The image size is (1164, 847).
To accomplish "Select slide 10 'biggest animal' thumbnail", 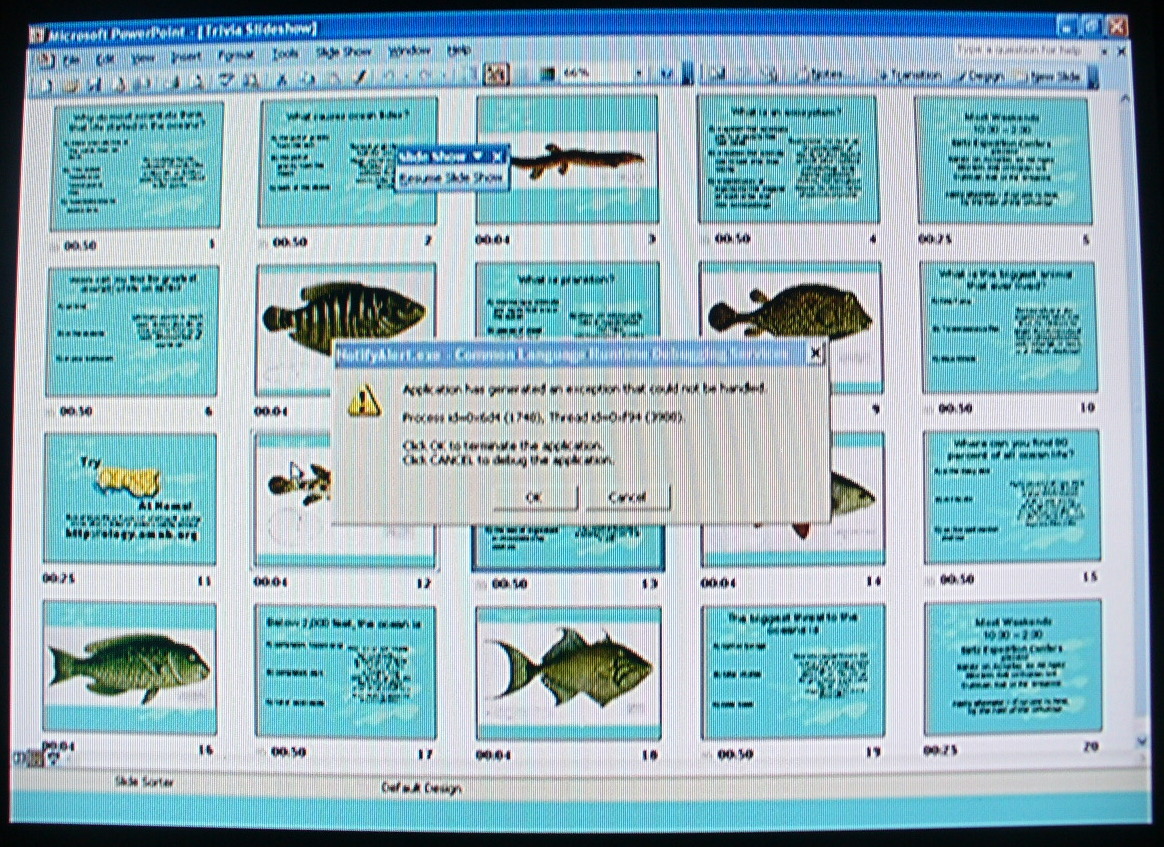I will click(x=1008, y=327).
